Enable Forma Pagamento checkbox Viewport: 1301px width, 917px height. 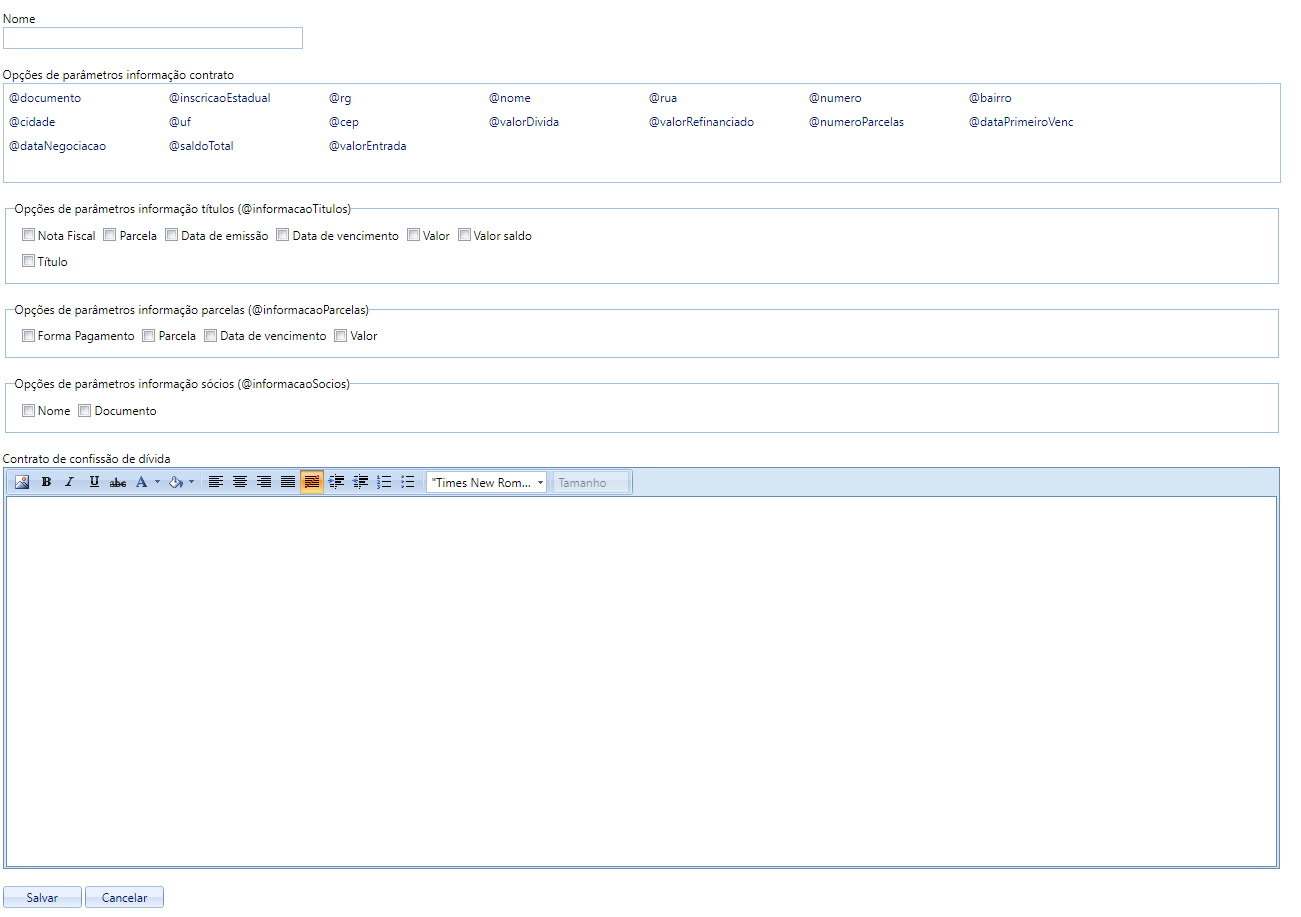click(x=28, y=336)
